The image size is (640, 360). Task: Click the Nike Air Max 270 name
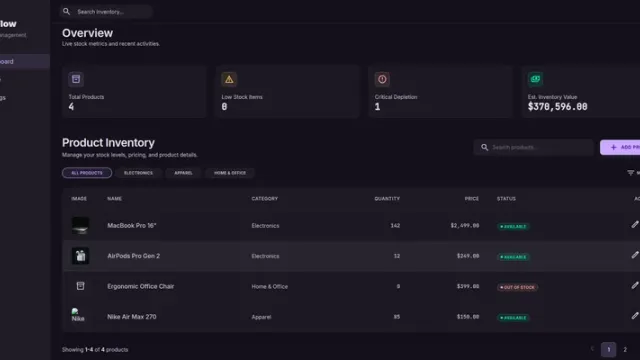[x=131, y=317]
